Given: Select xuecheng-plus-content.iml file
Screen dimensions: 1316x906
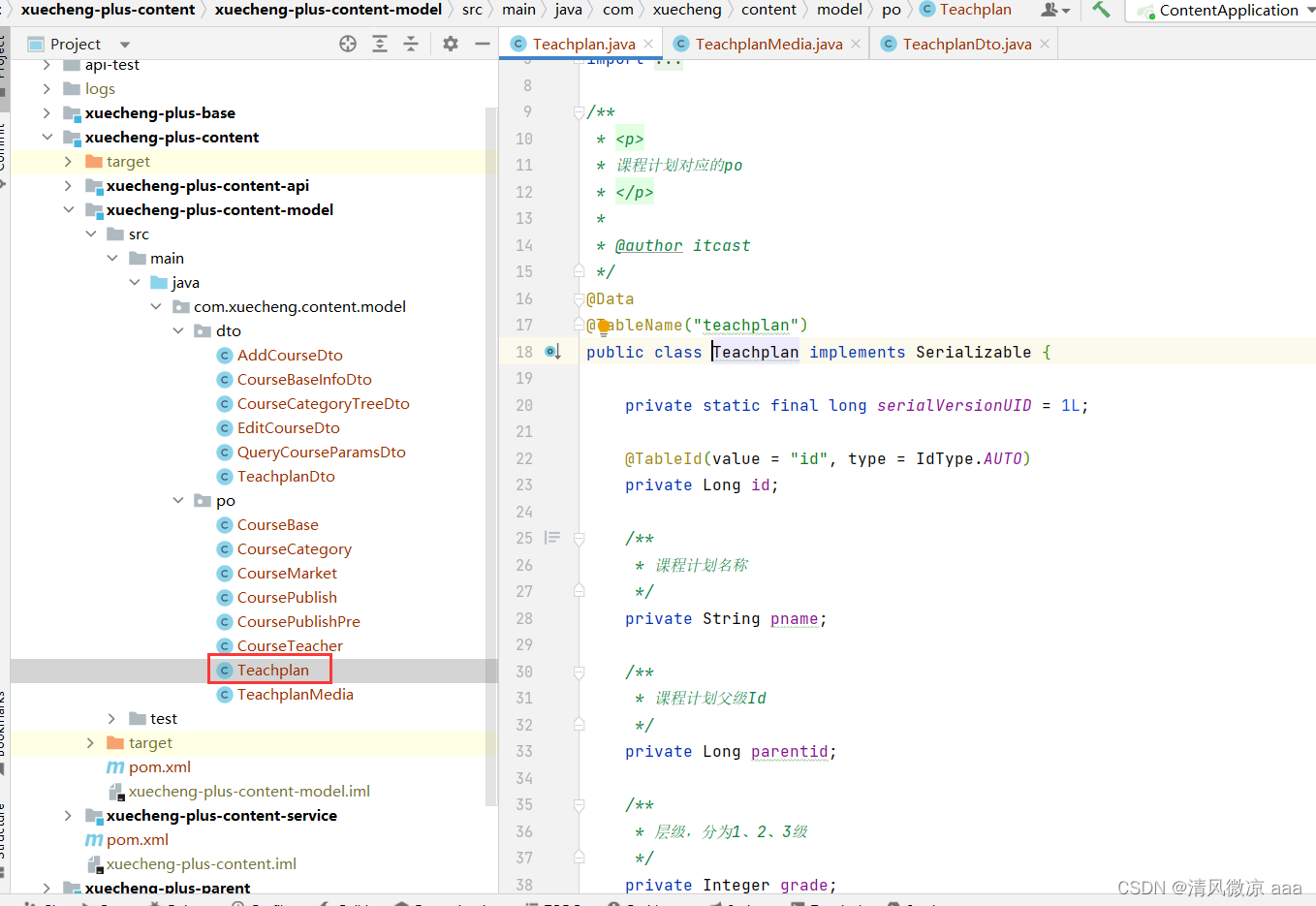Looking at the screenshot, I should pos(201,863).
